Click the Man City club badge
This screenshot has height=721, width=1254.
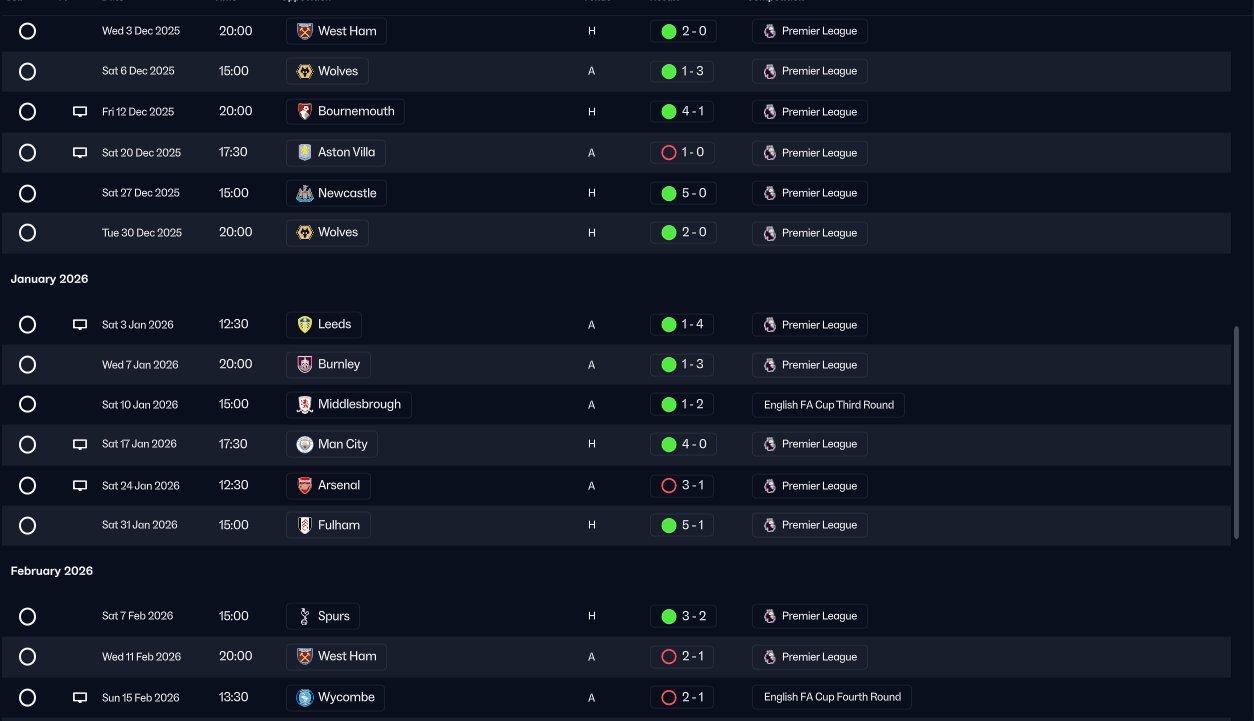pyautogui.click(x=305, y=444)
